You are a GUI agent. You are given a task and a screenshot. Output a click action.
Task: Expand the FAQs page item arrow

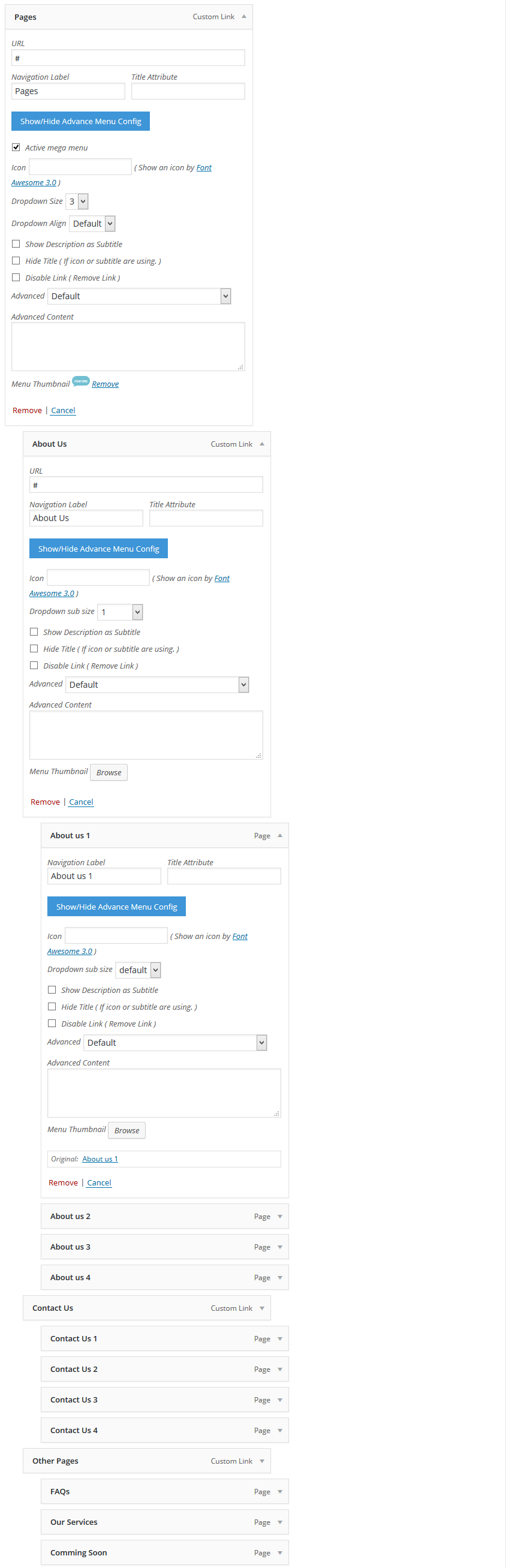tap(279, 1491)
